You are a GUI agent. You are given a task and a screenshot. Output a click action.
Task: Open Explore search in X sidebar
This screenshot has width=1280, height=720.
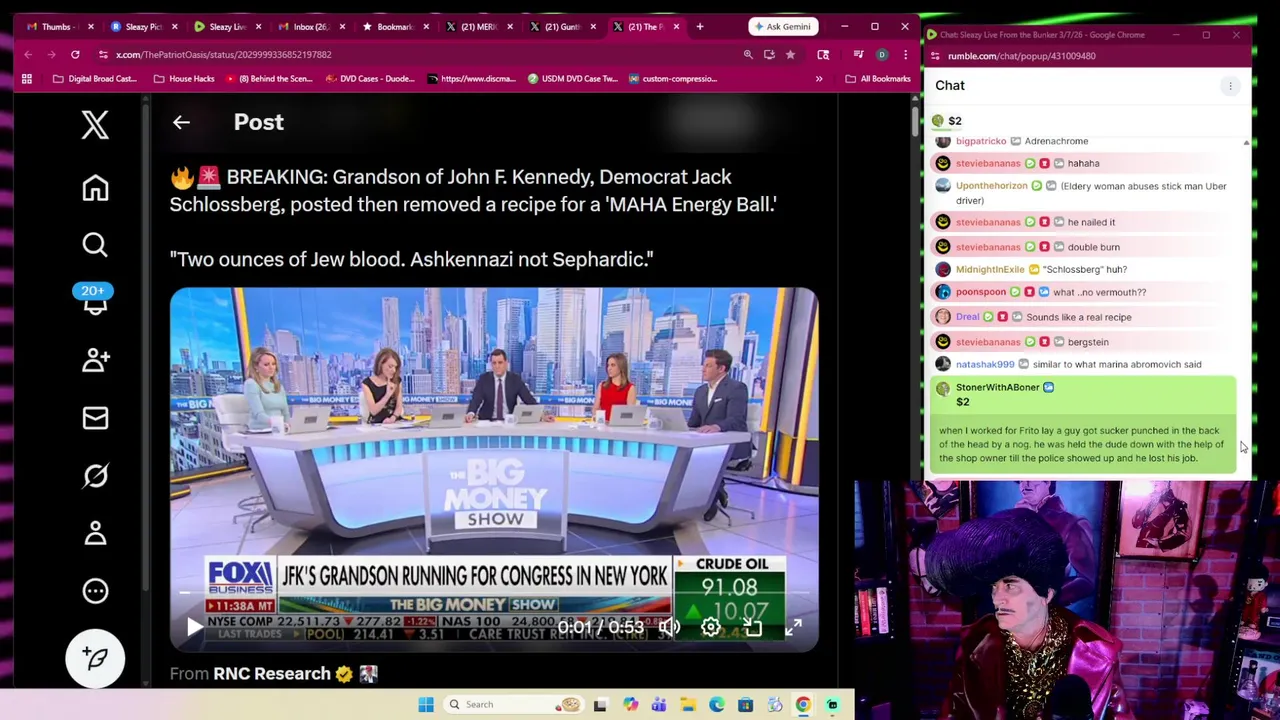95,245
